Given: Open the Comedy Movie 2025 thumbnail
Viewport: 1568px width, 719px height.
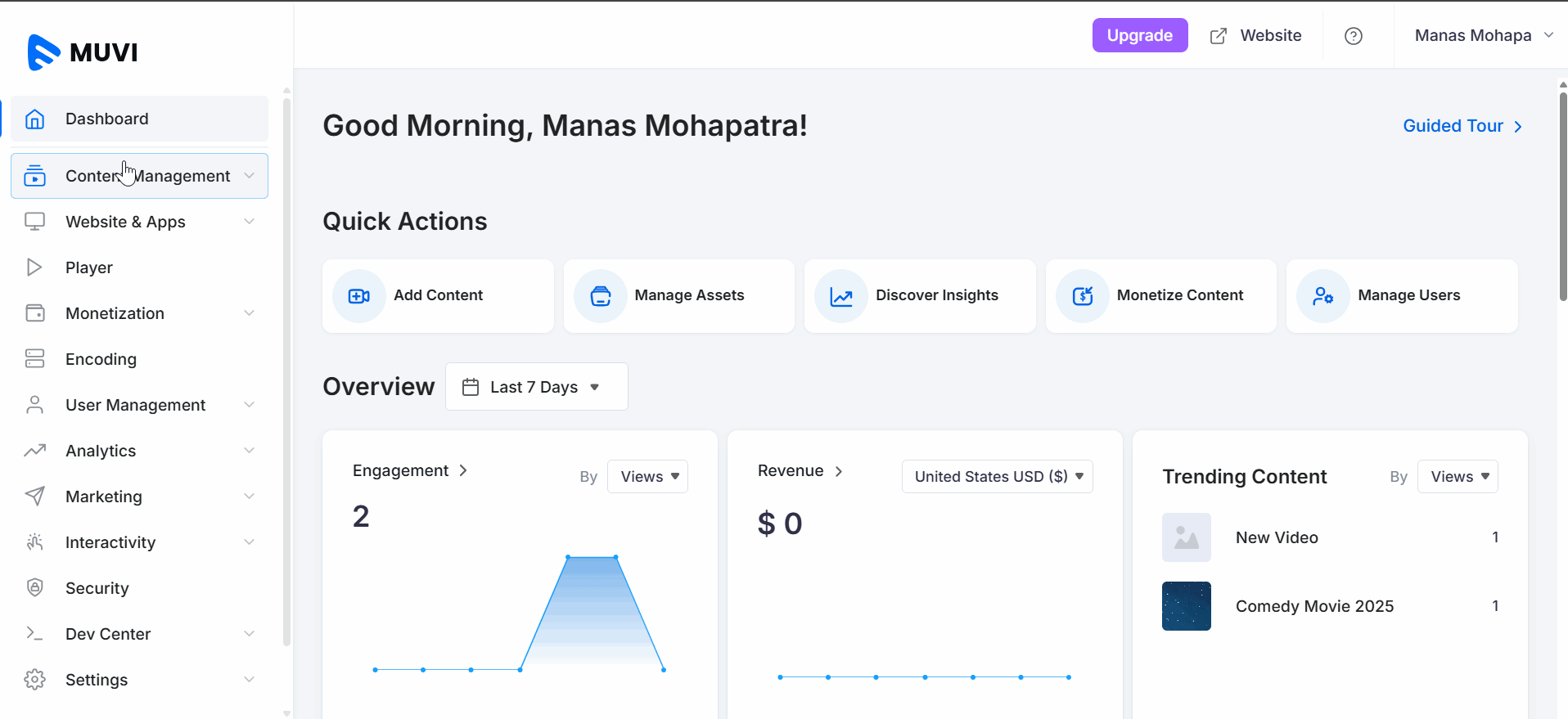Looking at the screenshot, I should point(1186,606).
